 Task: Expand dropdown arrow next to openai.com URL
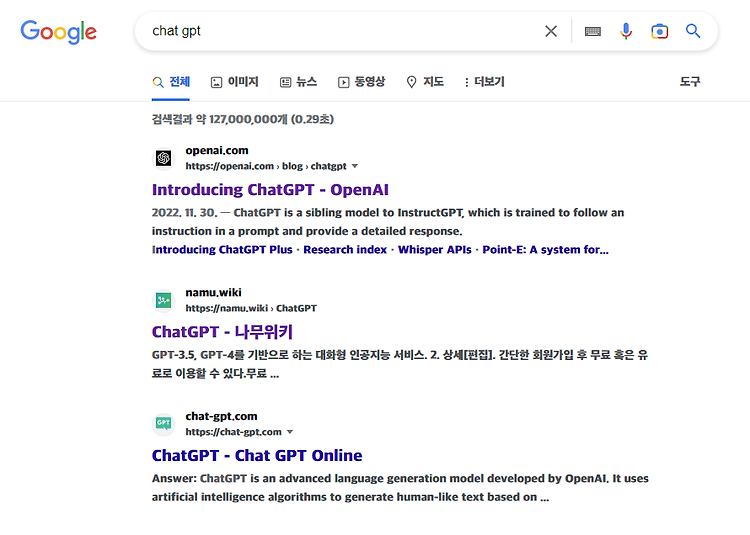[355, 166]
